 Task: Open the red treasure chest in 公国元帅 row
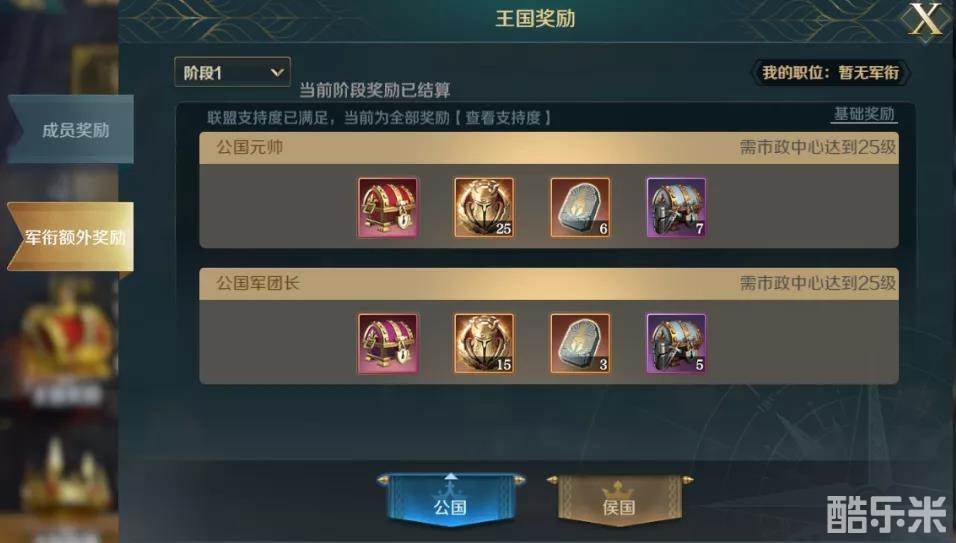[388, 207]
